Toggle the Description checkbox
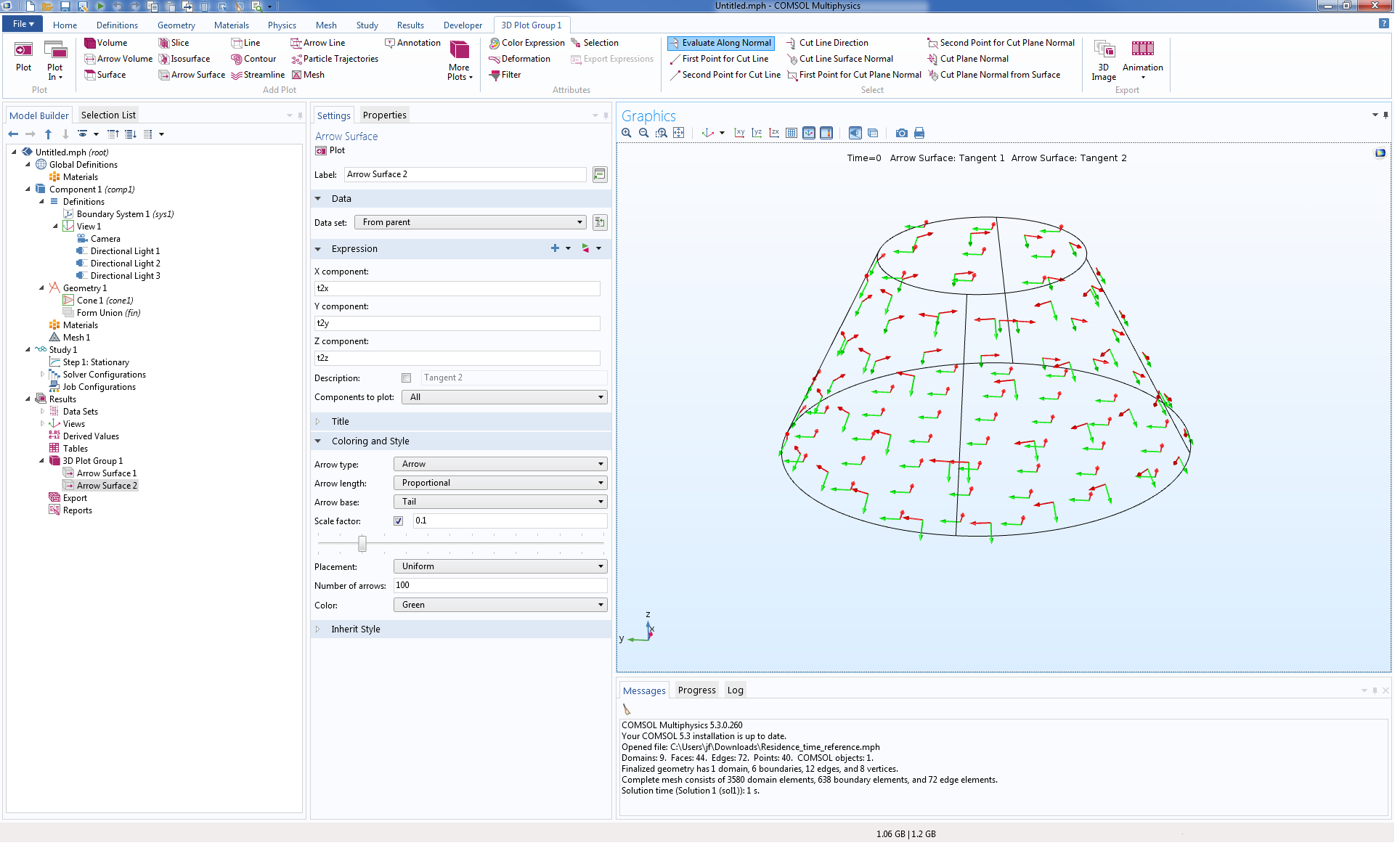 click(x=407, y=378)
